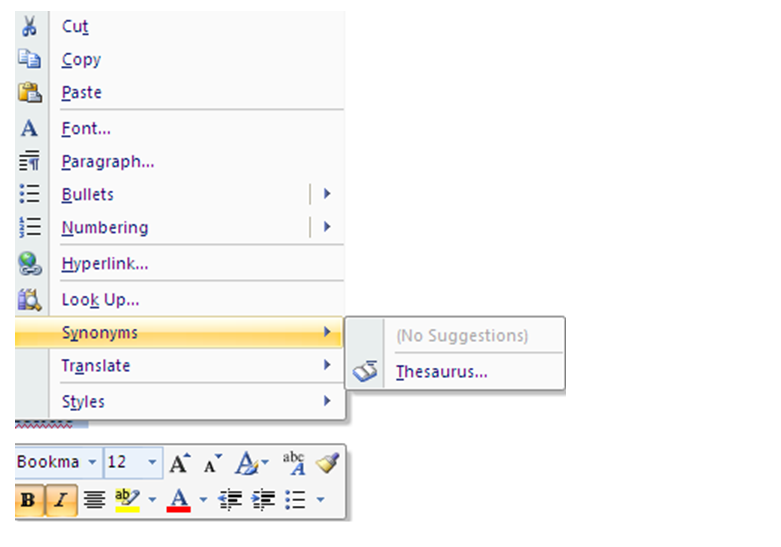Image resolution: width=781 pixels, height=547 pixels.
Task: Expand the Numbering submenu arrow
Action: pos(326,228)
